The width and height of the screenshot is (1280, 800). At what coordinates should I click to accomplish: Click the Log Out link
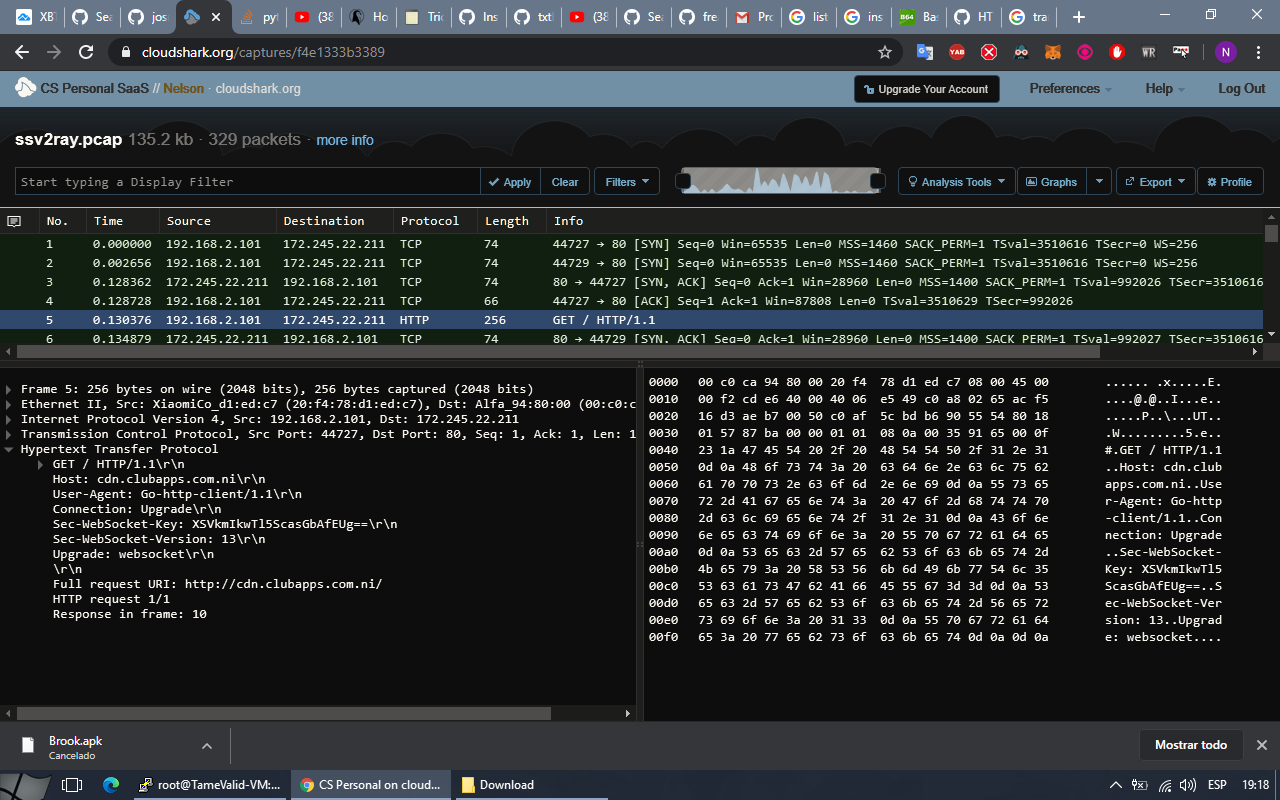1242,88
